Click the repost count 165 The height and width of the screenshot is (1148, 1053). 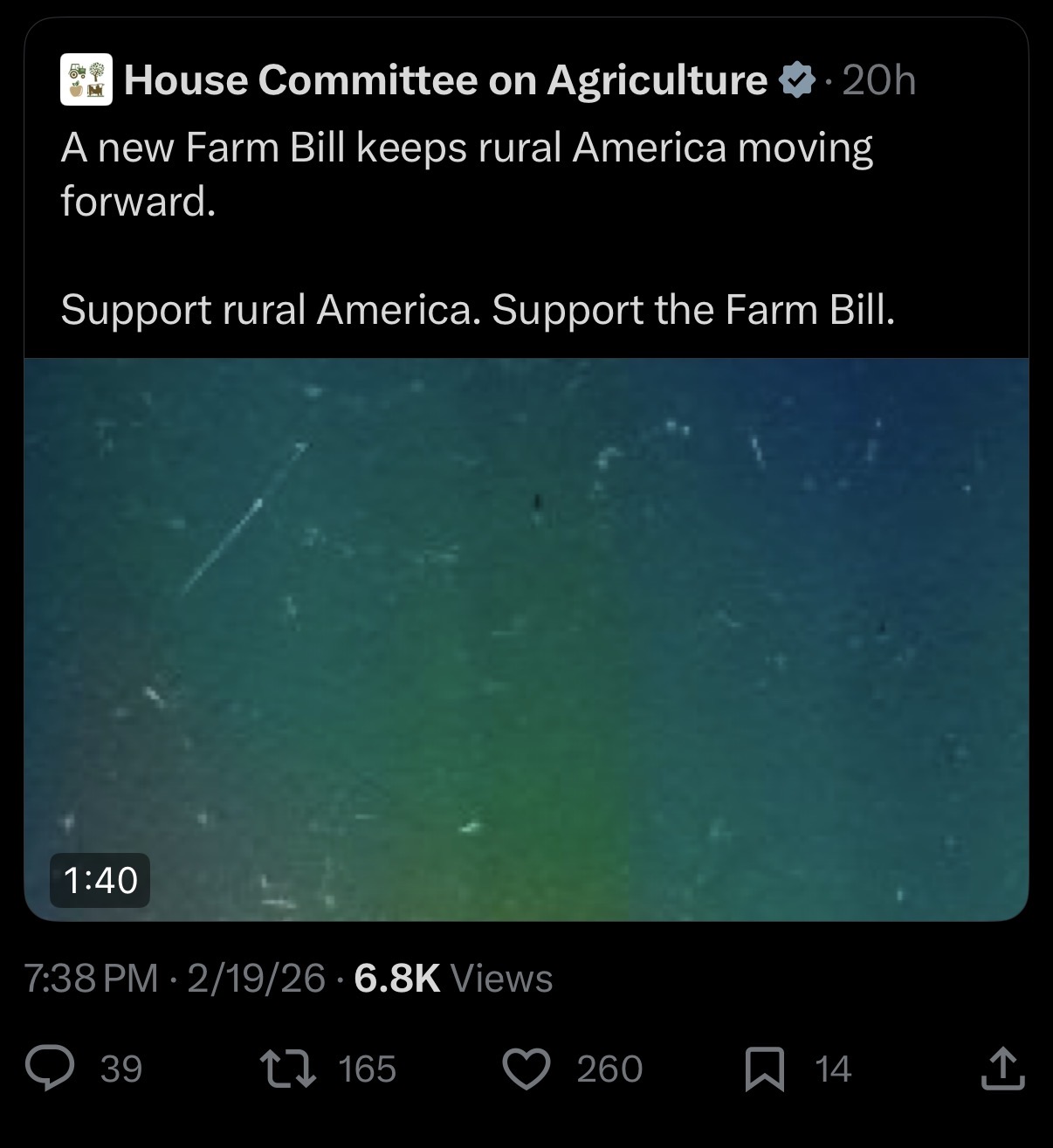368,1069
